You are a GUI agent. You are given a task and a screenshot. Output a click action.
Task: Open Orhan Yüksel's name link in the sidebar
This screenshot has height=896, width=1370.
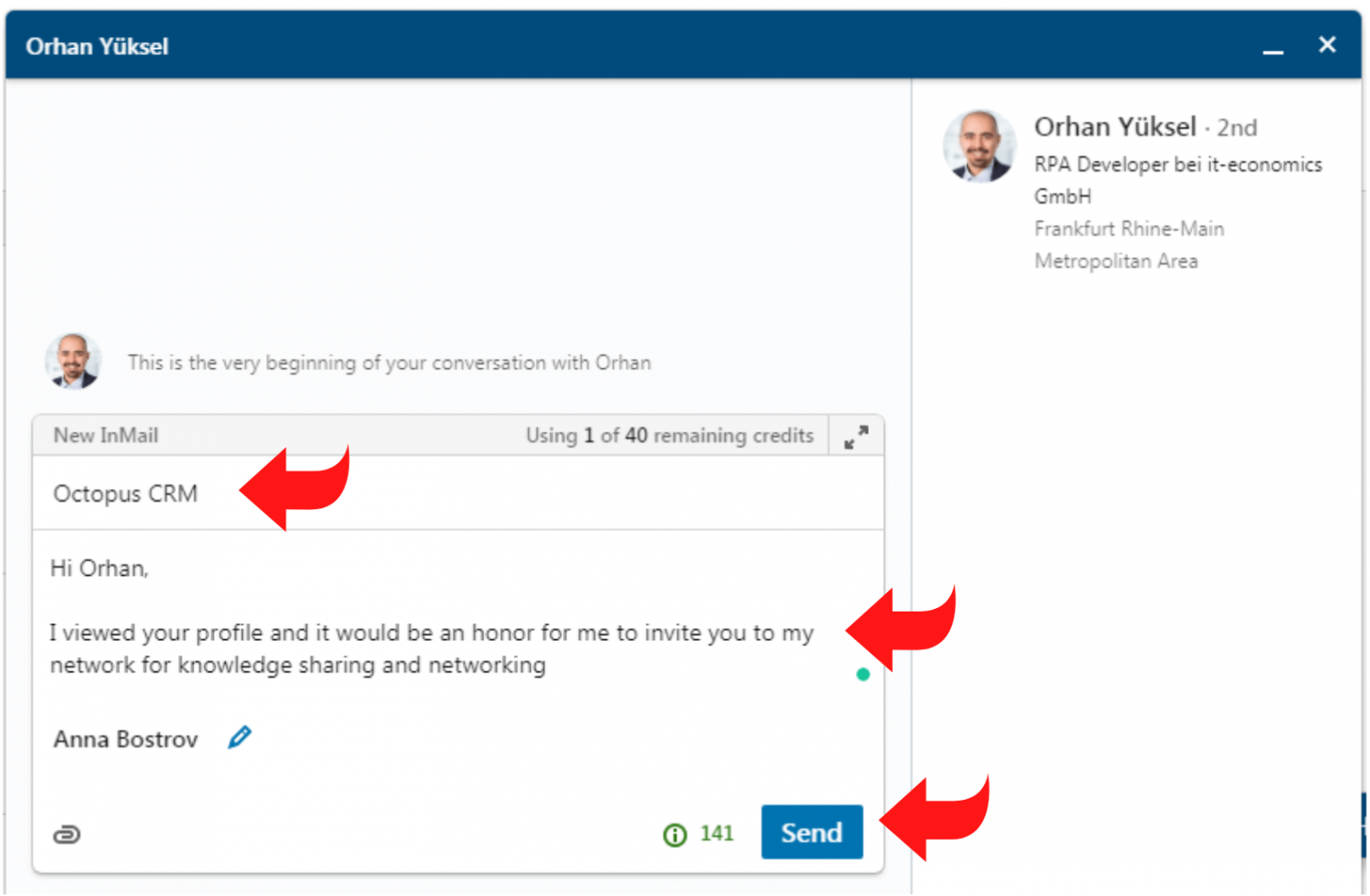point(1115,127)
